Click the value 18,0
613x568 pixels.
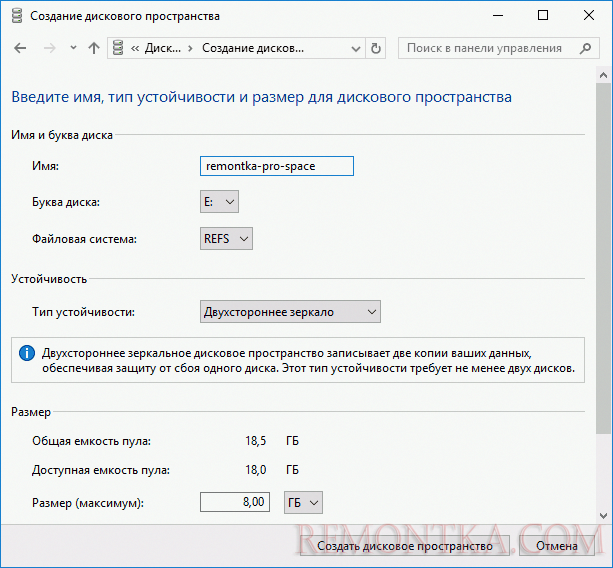[x=256, y=469]
